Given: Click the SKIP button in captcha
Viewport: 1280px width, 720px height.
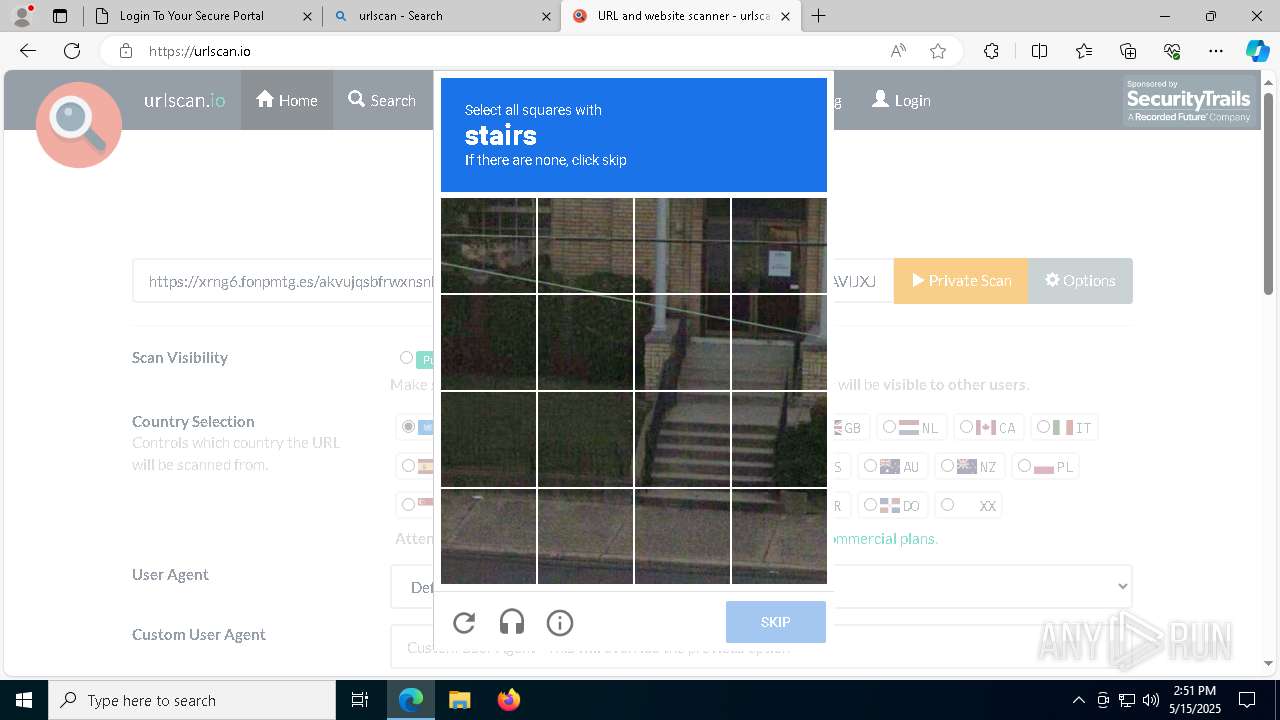Looking at the screenshot, I should click(x=776, y=622).
